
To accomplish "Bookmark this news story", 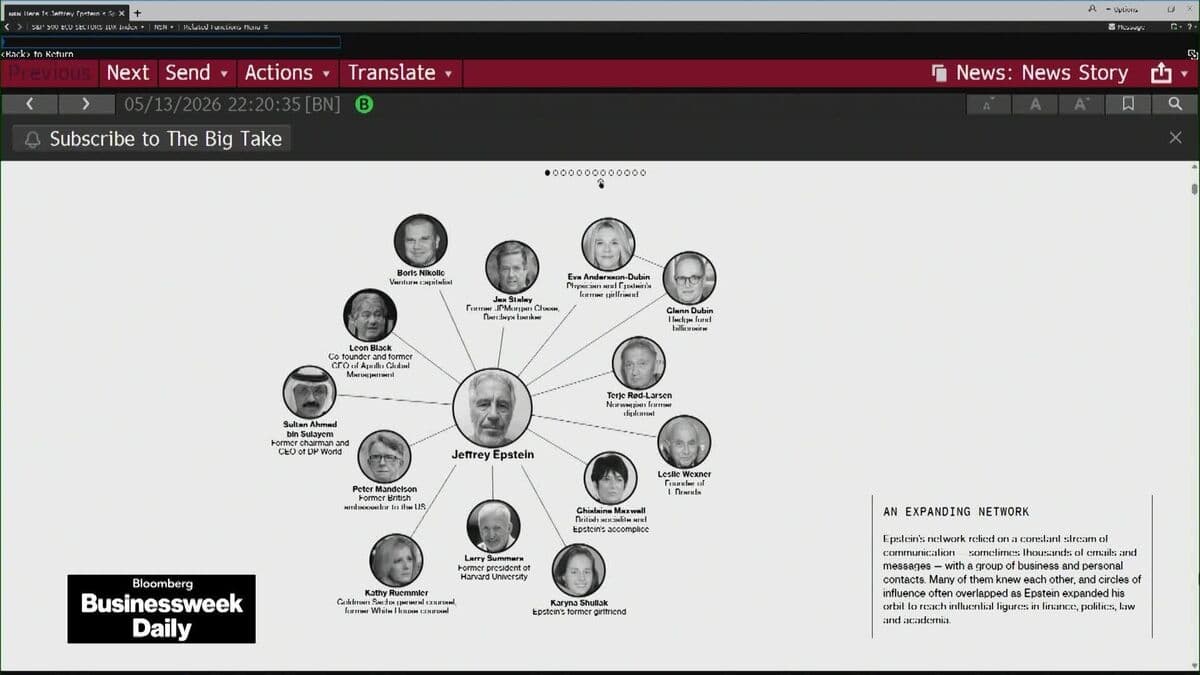I will [x=1128, y=104].
